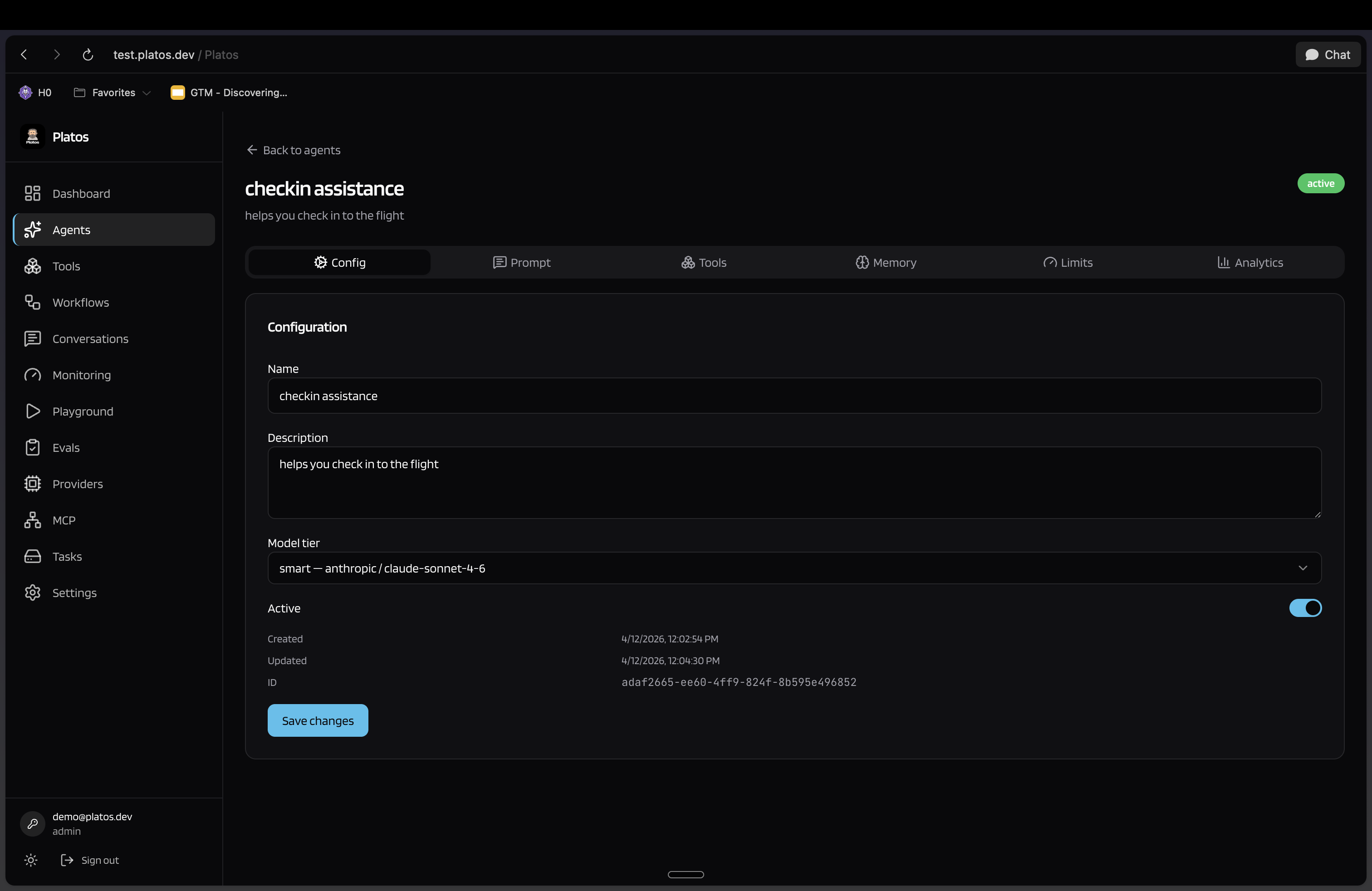
Task: Open the Favorites dropdown
Action: click(x=113, y=92)
